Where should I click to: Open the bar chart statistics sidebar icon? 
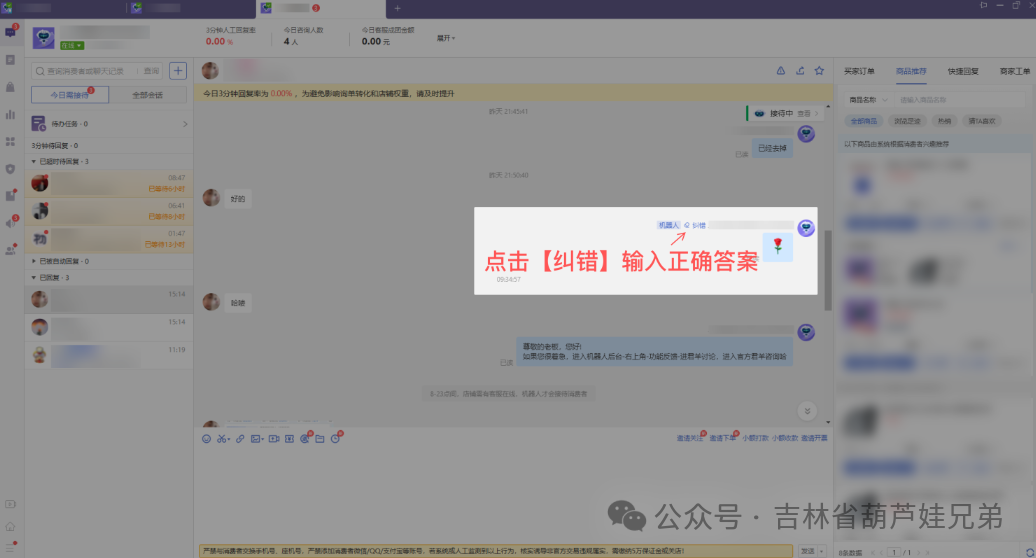click(x=11, y=114)
